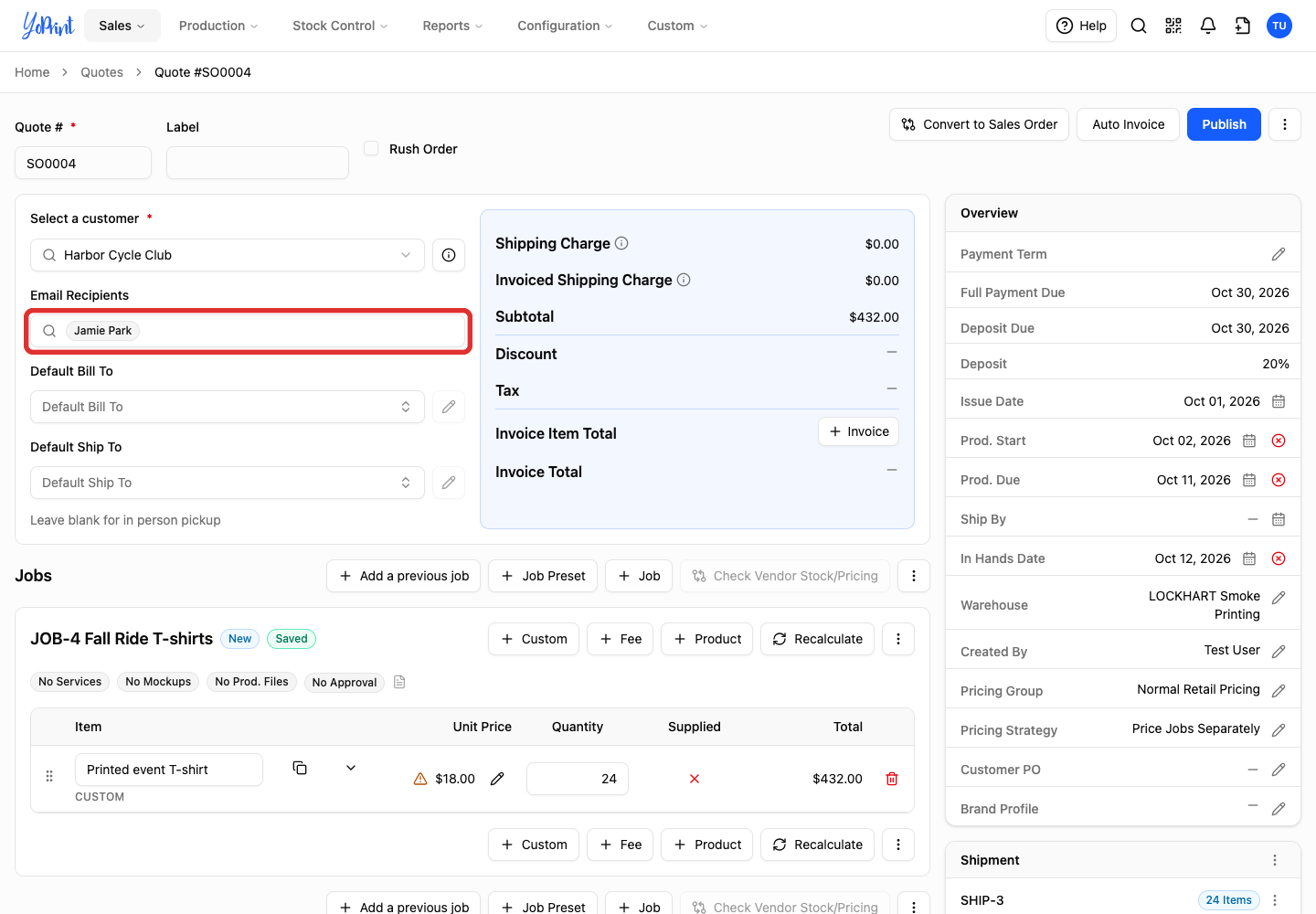Screen dimensions: 1316x914
Task: Open the QR code scanner icon
Action: pyautogui.click(x=1173, y=26)
